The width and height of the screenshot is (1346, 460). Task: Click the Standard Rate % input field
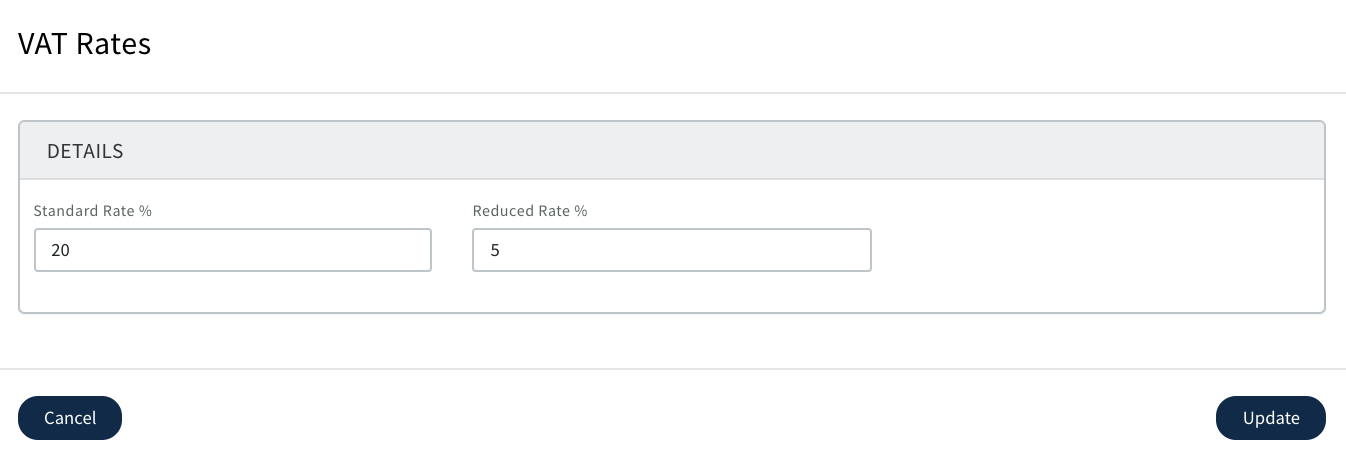(x=232, y=250)
